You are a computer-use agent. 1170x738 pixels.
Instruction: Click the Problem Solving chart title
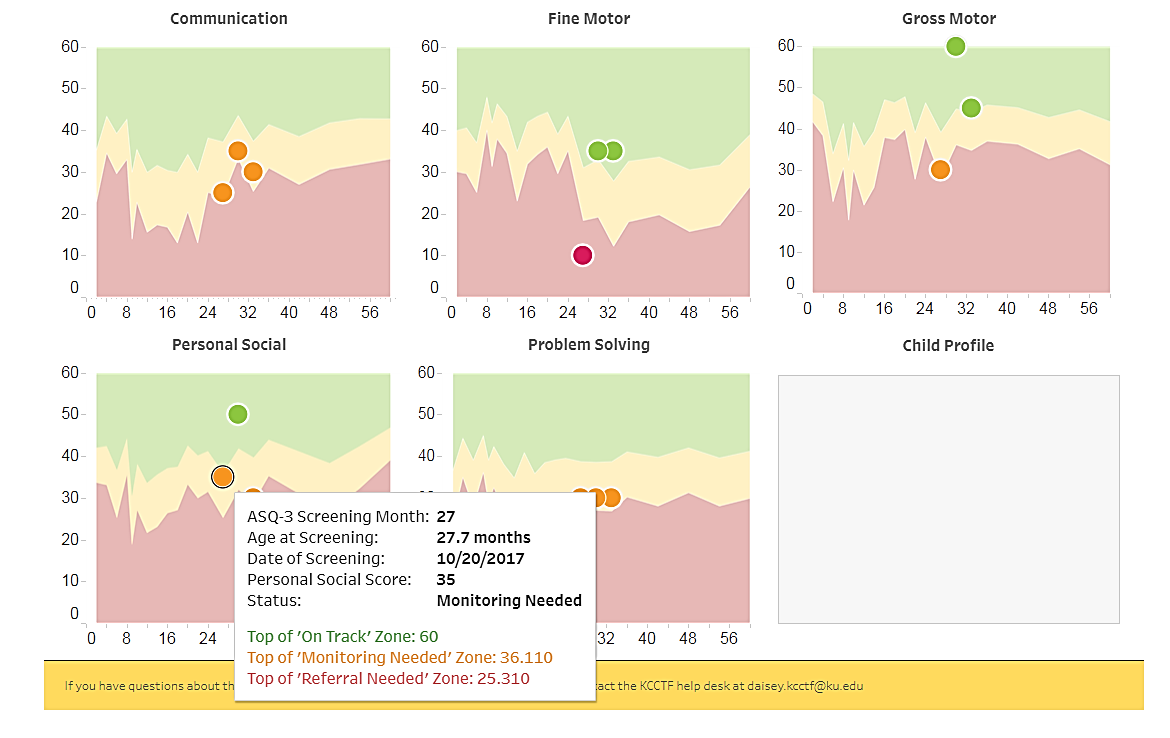click(x=589, y=345)
